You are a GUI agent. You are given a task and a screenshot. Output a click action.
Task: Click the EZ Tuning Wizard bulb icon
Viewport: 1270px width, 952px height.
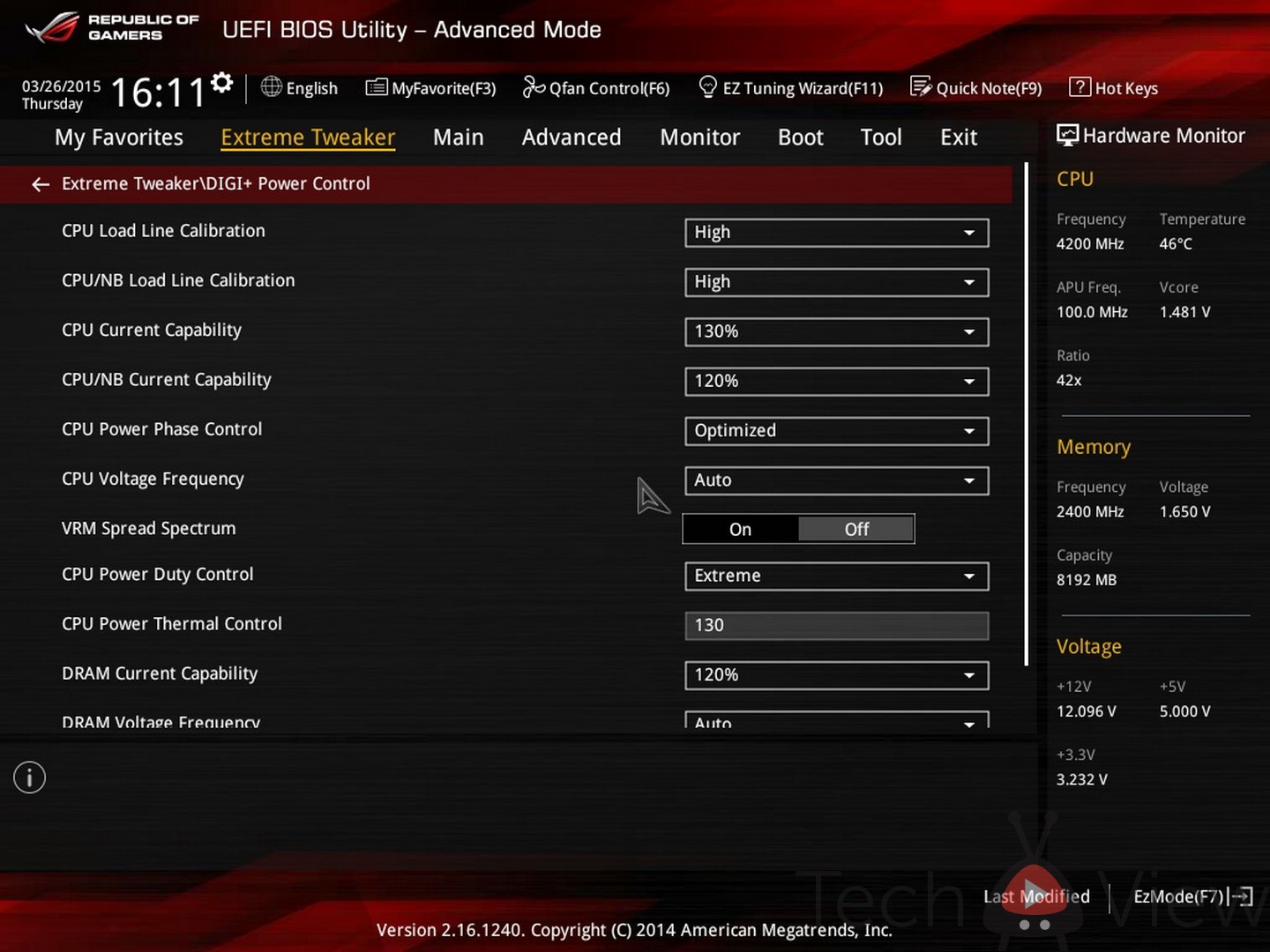(707, 86)
